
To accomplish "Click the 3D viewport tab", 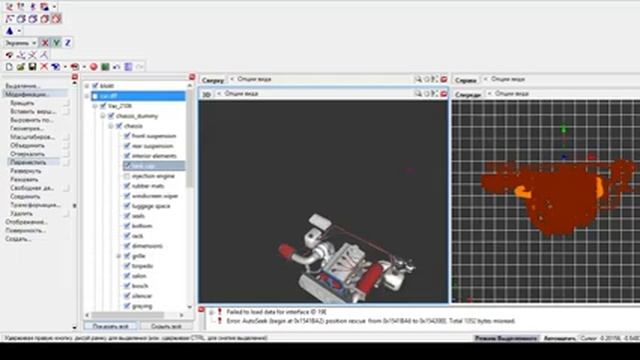I will tap(207, 94).
